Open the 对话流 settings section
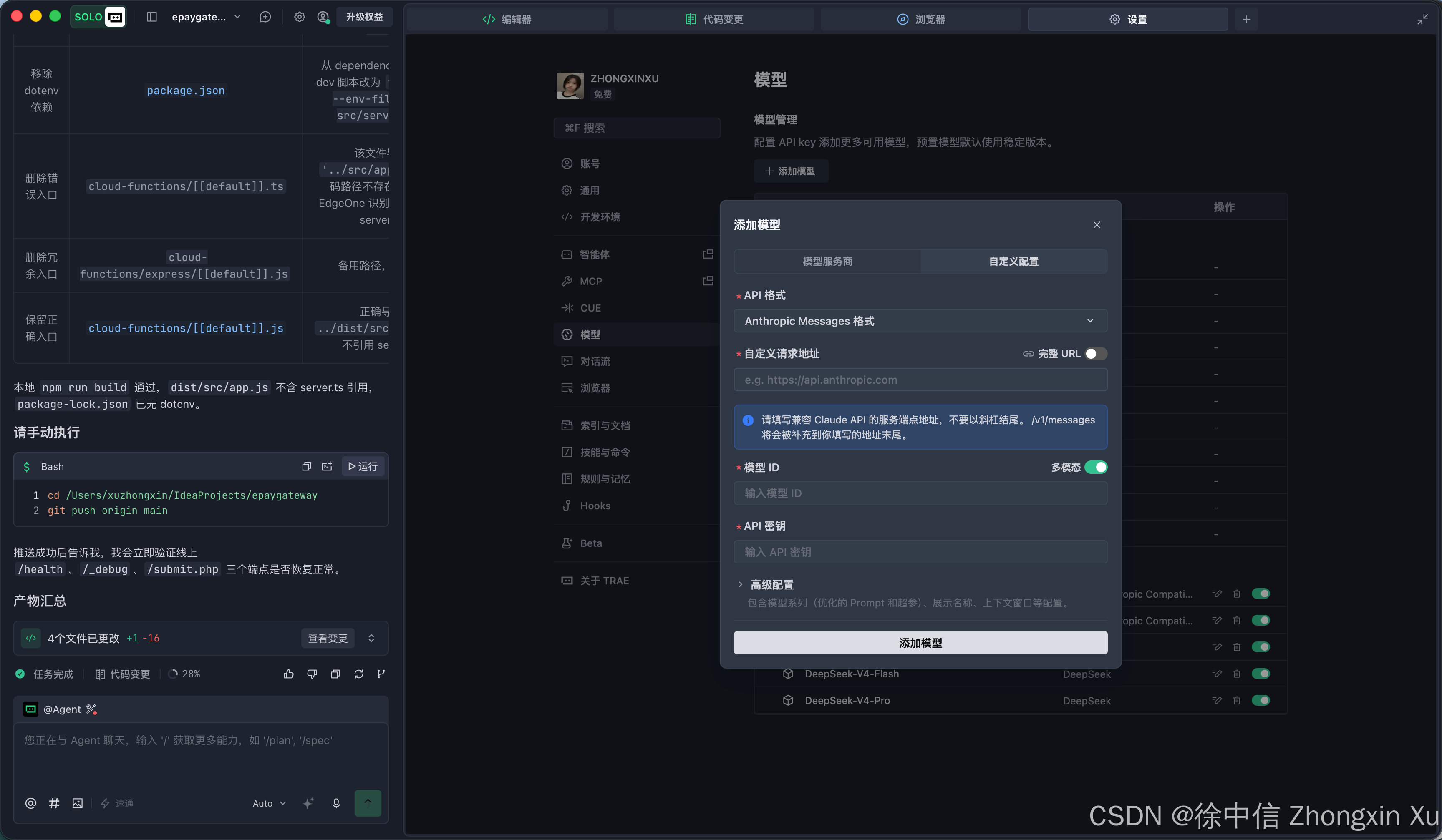 click(636, 361)
